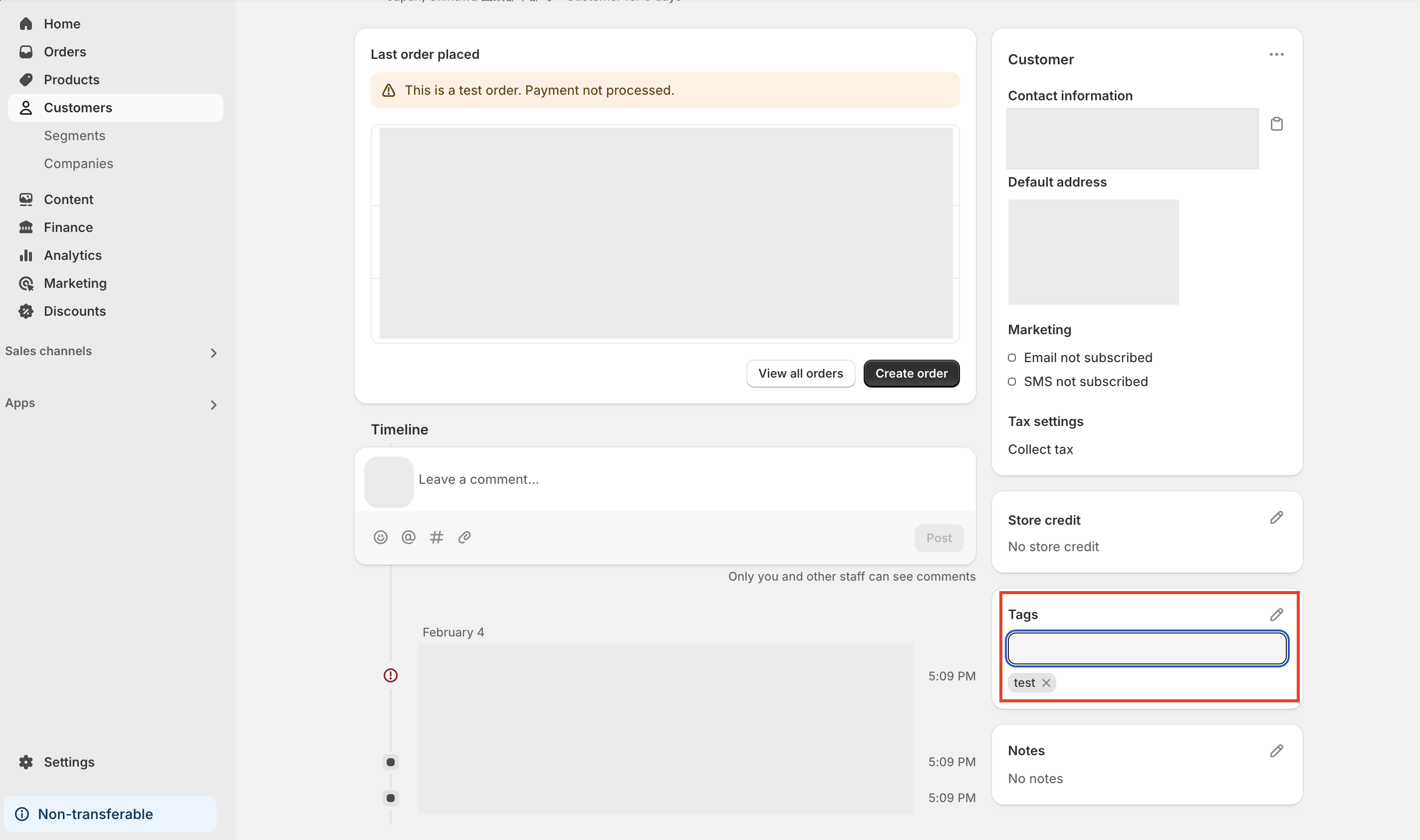1420x840 pixels.
Task: Mention staff with @ icon
Action: click(408, 537)
